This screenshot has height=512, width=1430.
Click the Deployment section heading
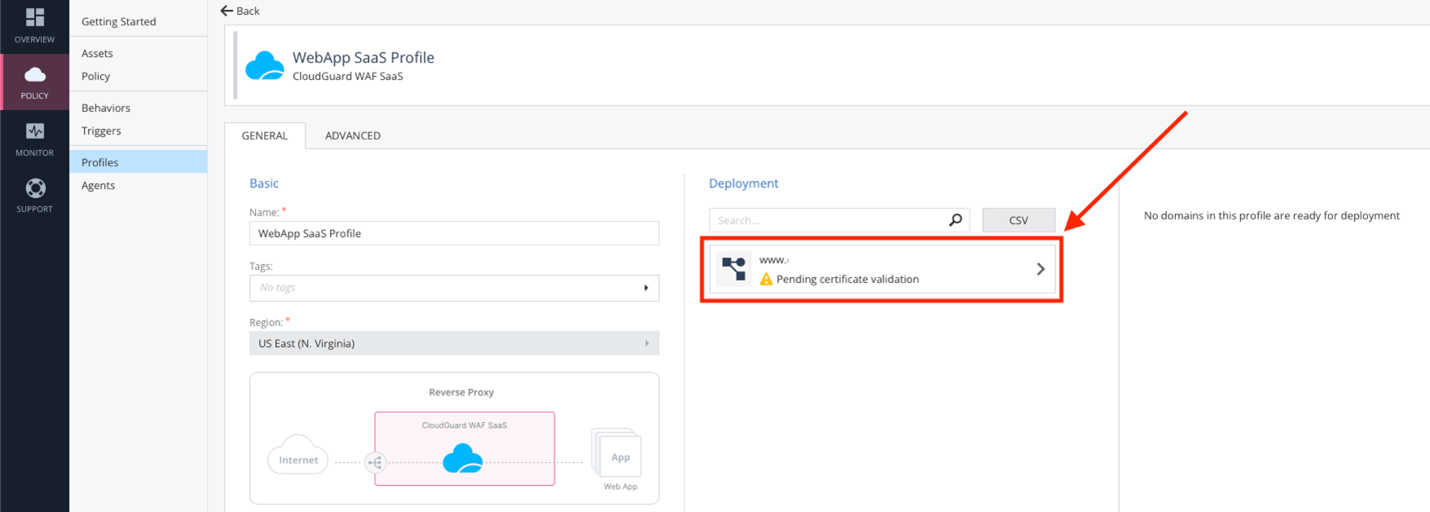(x=743, y=183)
